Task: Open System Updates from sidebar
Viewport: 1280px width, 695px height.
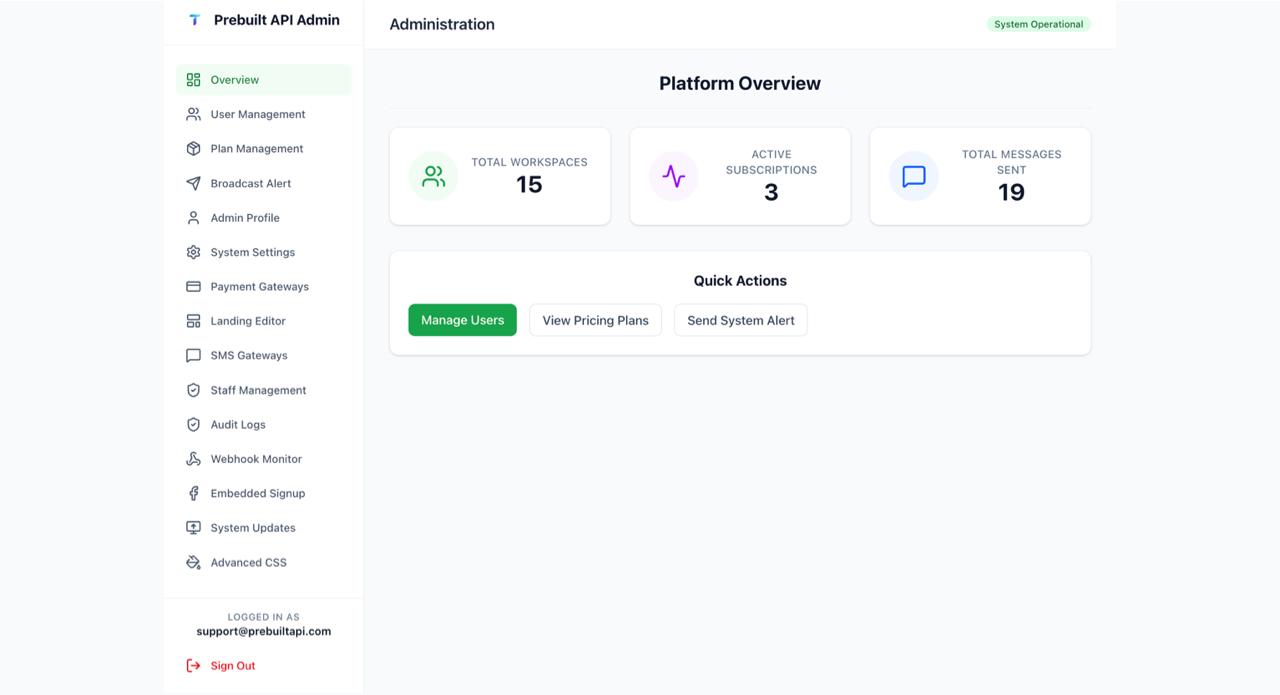Action: [x=253, y=528]
